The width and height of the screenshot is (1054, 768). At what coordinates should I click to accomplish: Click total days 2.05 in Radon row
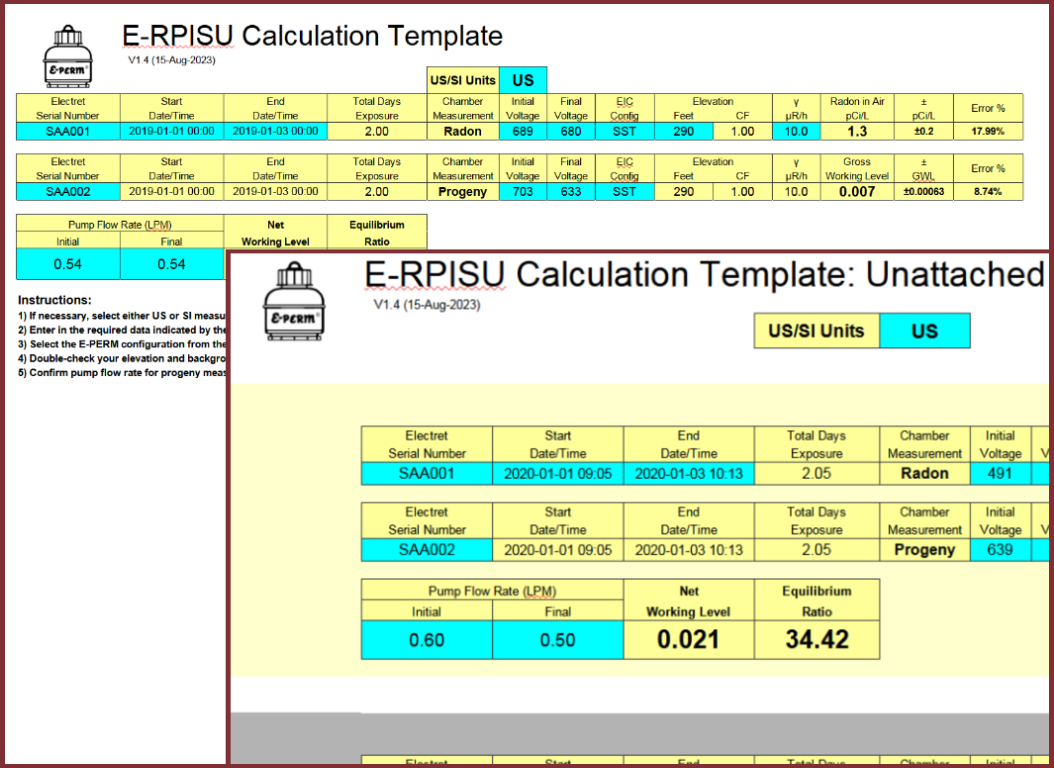point(816,473)
